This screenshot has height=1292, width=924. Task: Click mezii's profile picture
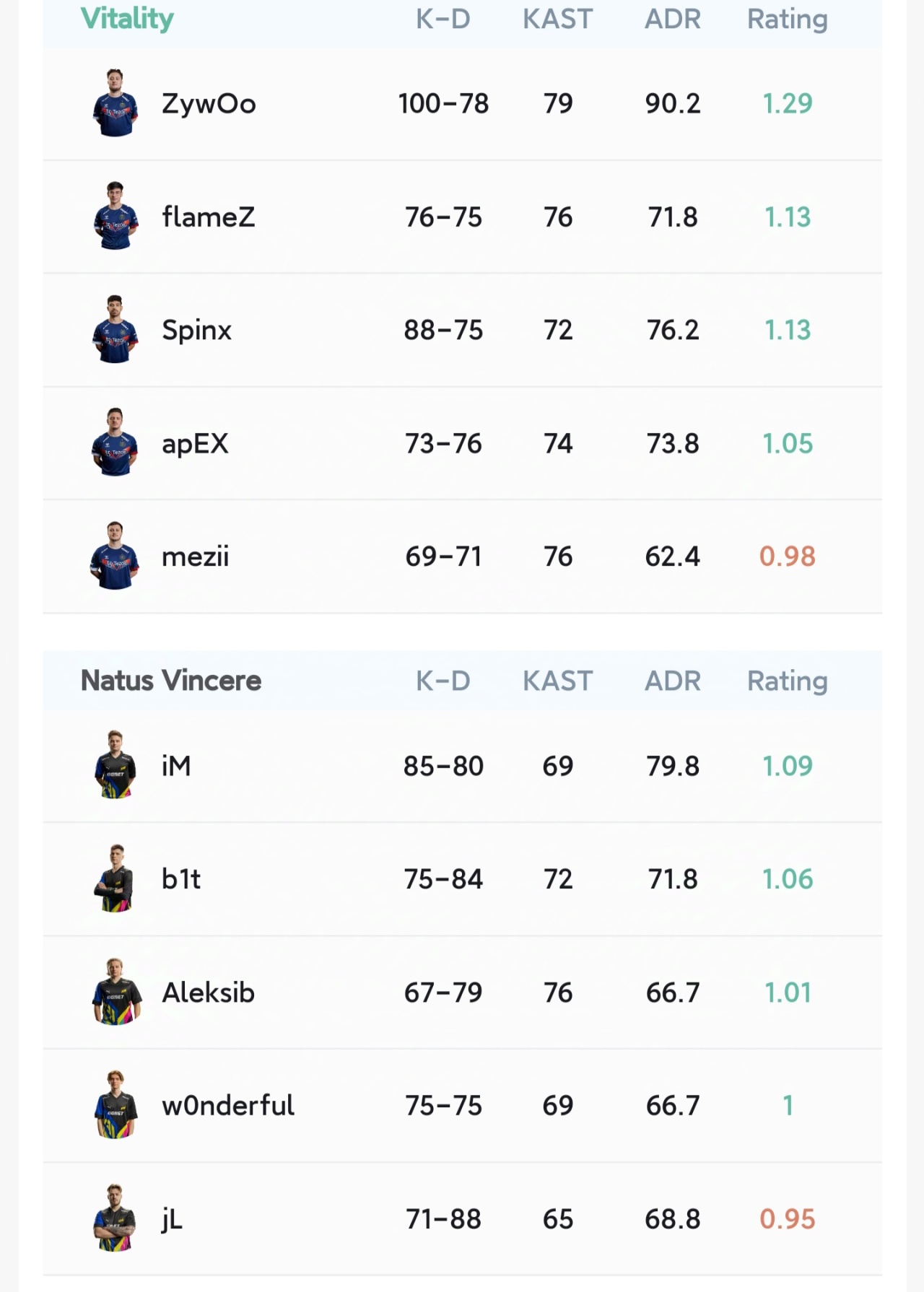pos(115,556)
